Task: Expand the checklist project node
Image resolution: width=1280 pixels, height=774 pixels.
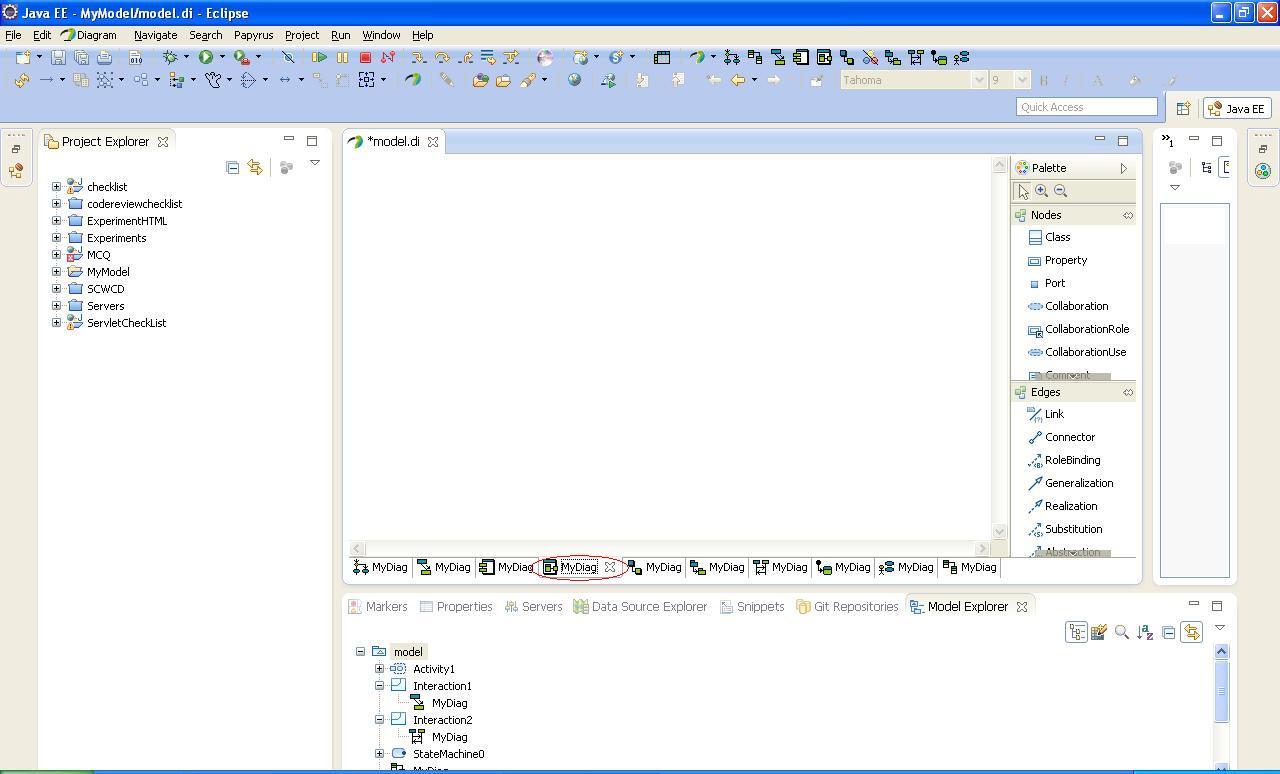Action: 57,186
